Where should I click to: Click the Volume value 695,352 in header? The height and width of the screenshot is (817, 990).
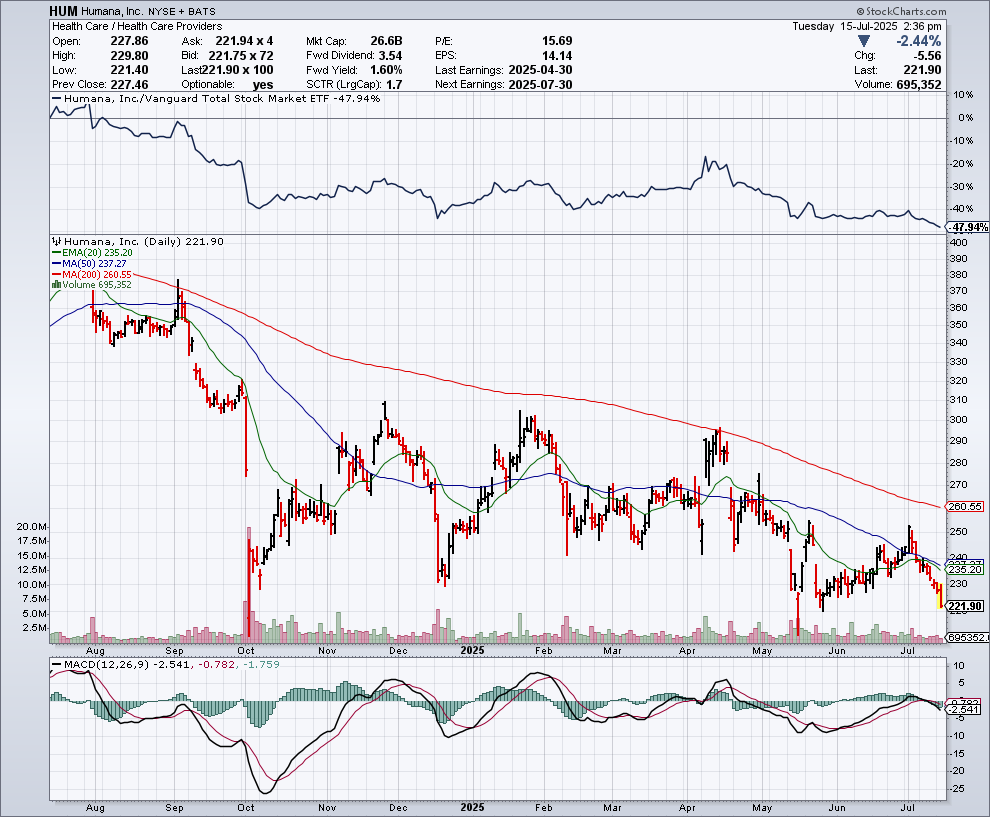tap(919, 85)
